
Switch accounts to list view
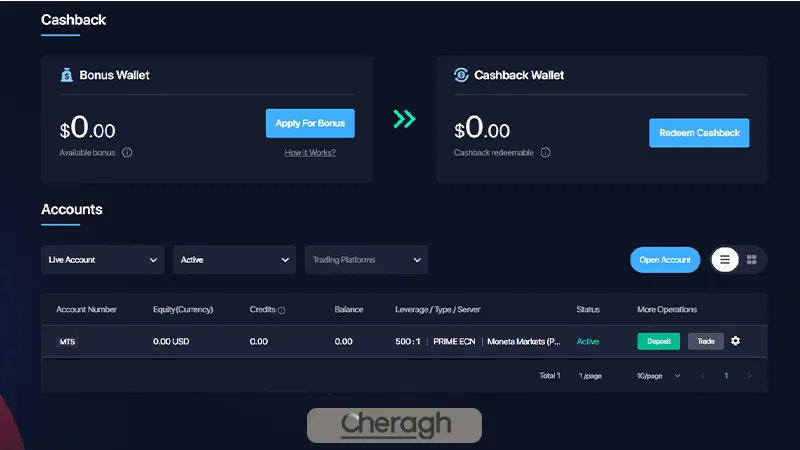(724, 260)
